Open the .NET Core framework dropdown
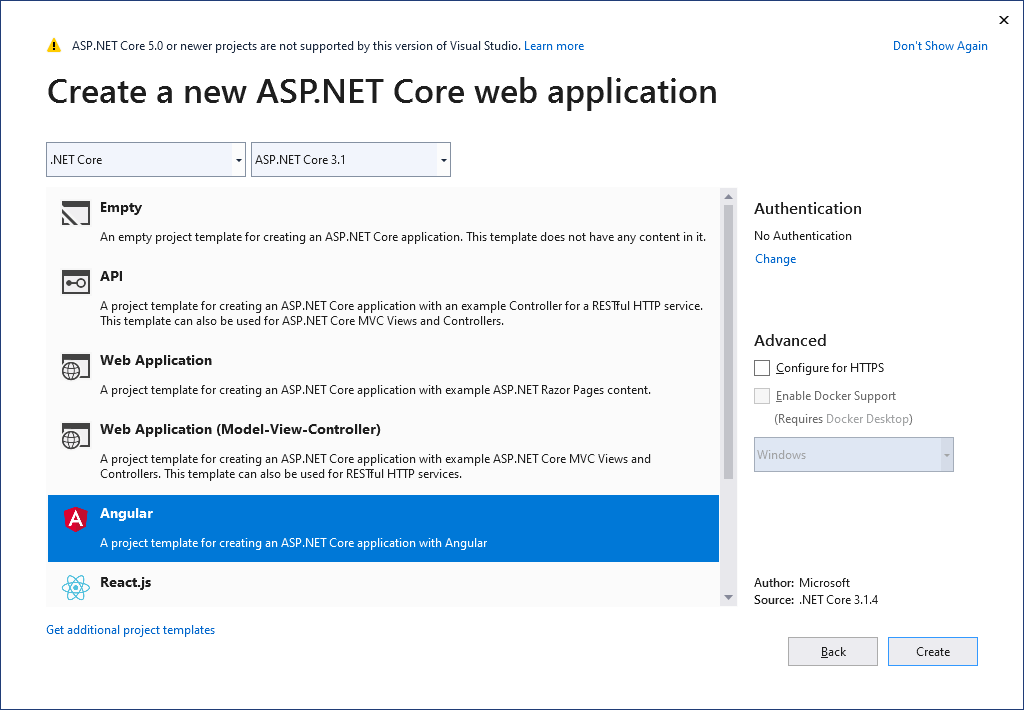 pos(146,159)
